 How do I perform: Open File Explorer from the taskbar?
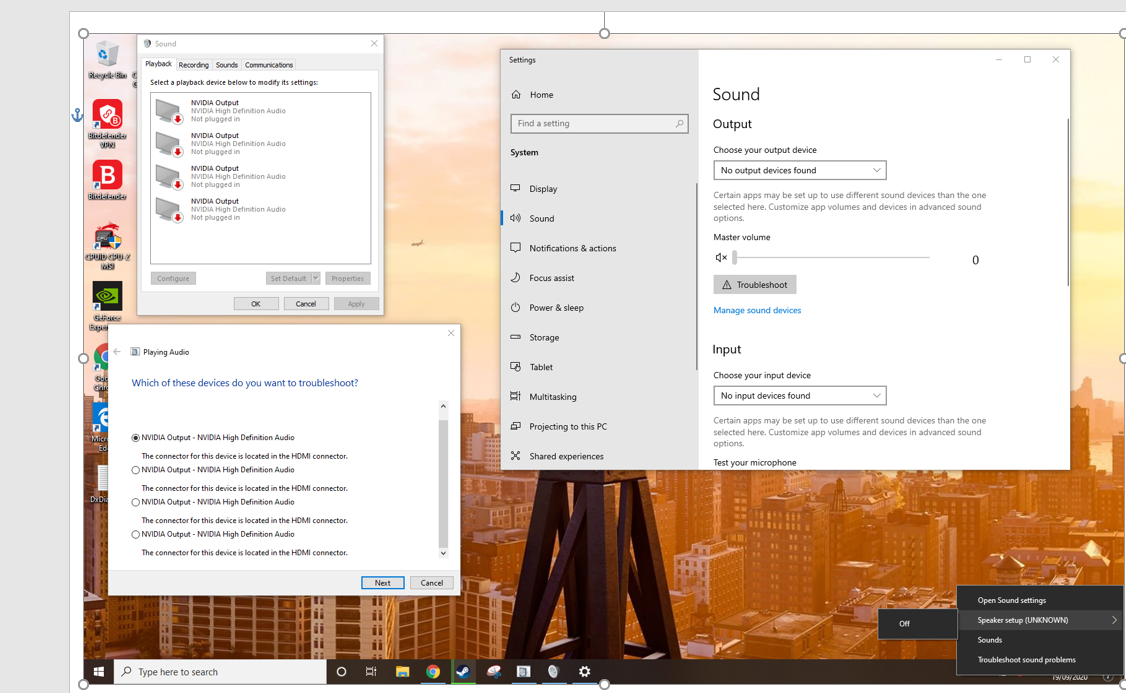(402, 671)
